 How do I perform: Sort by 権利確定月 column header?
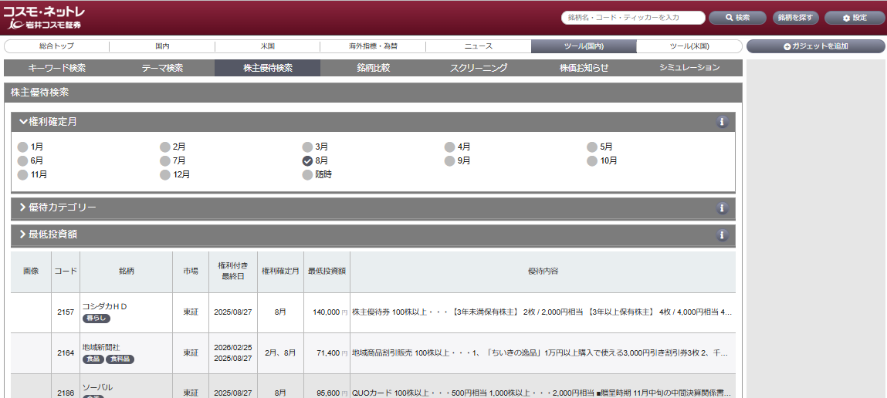pos(280,272)
